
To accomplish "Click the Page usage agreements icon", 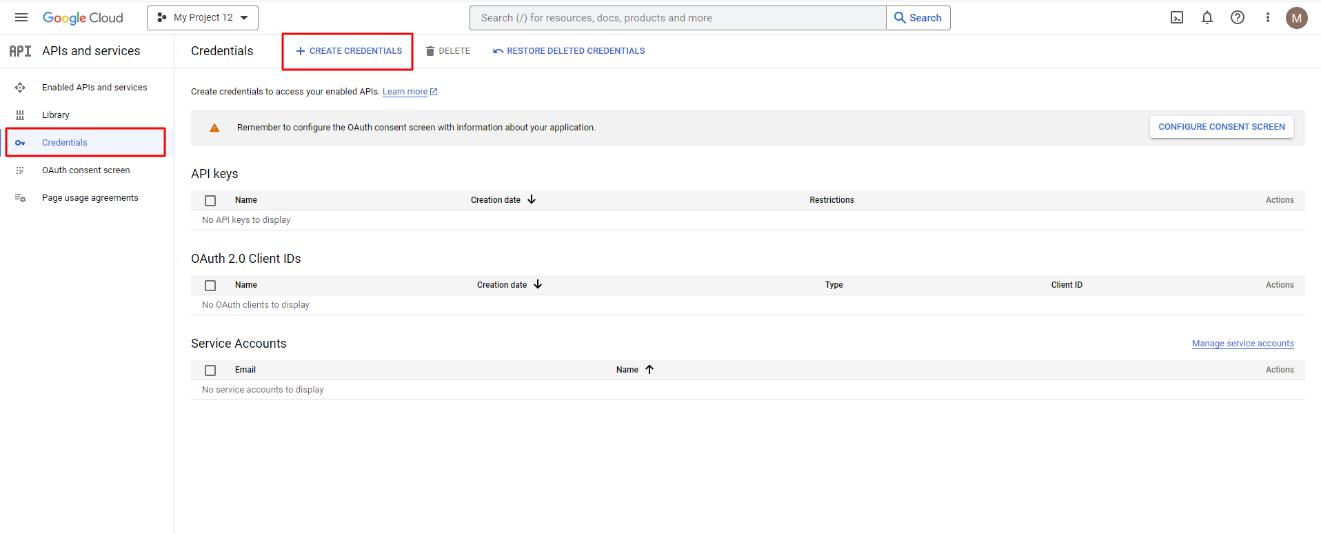I will click(x=20, y=198).
